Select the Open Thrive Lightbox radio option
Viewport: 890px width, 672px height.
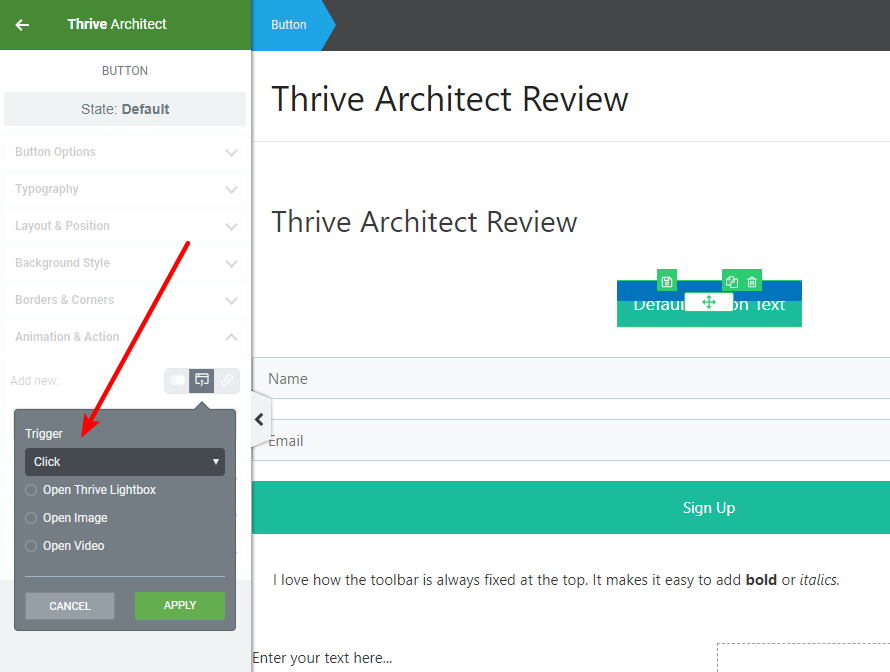pyautogui.click(x=31, y=490)
